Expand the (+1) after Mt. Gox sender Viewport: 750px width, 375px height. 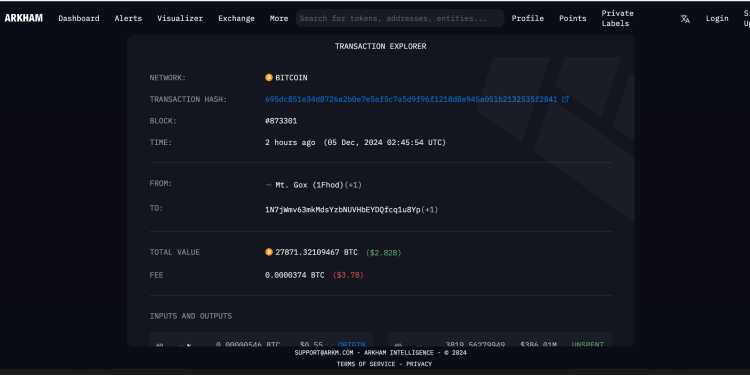353,185
